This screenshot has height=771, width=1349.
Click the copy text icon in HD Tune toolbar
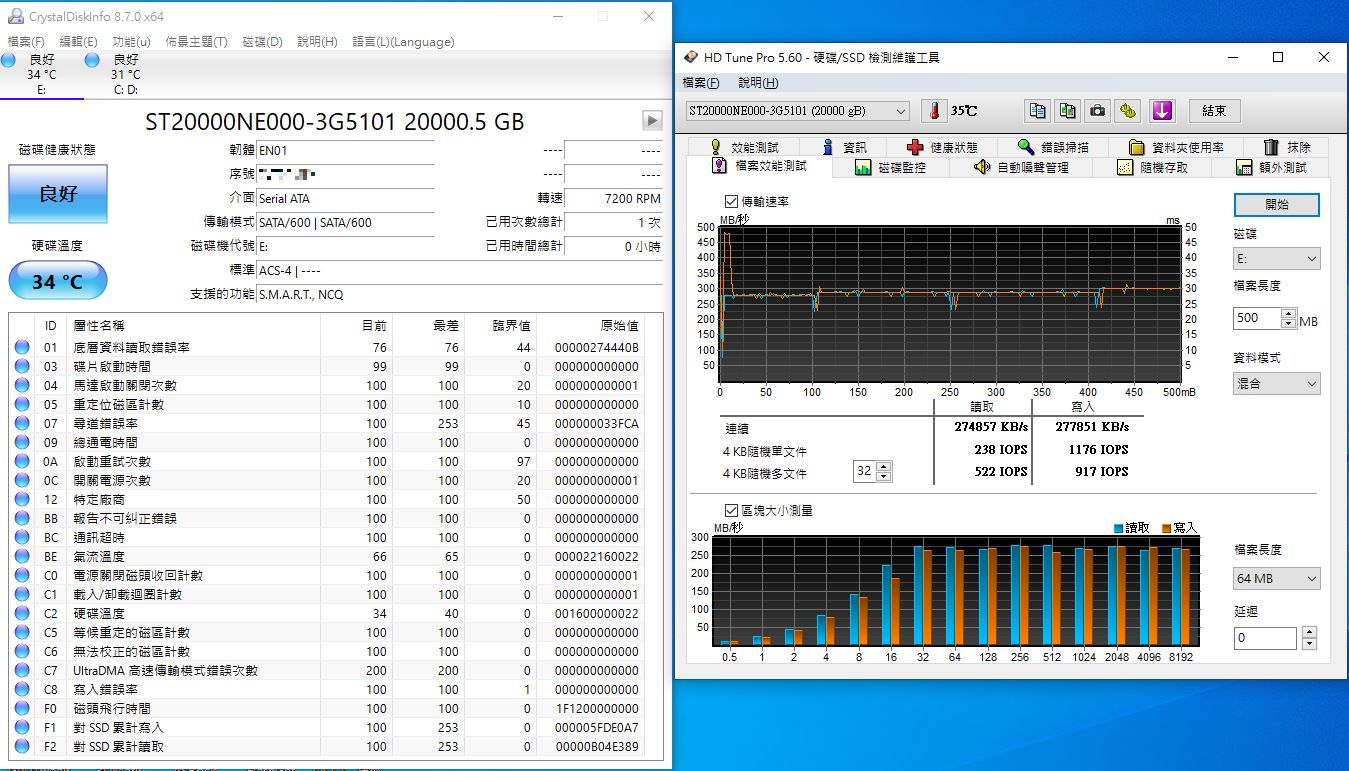1038,111
